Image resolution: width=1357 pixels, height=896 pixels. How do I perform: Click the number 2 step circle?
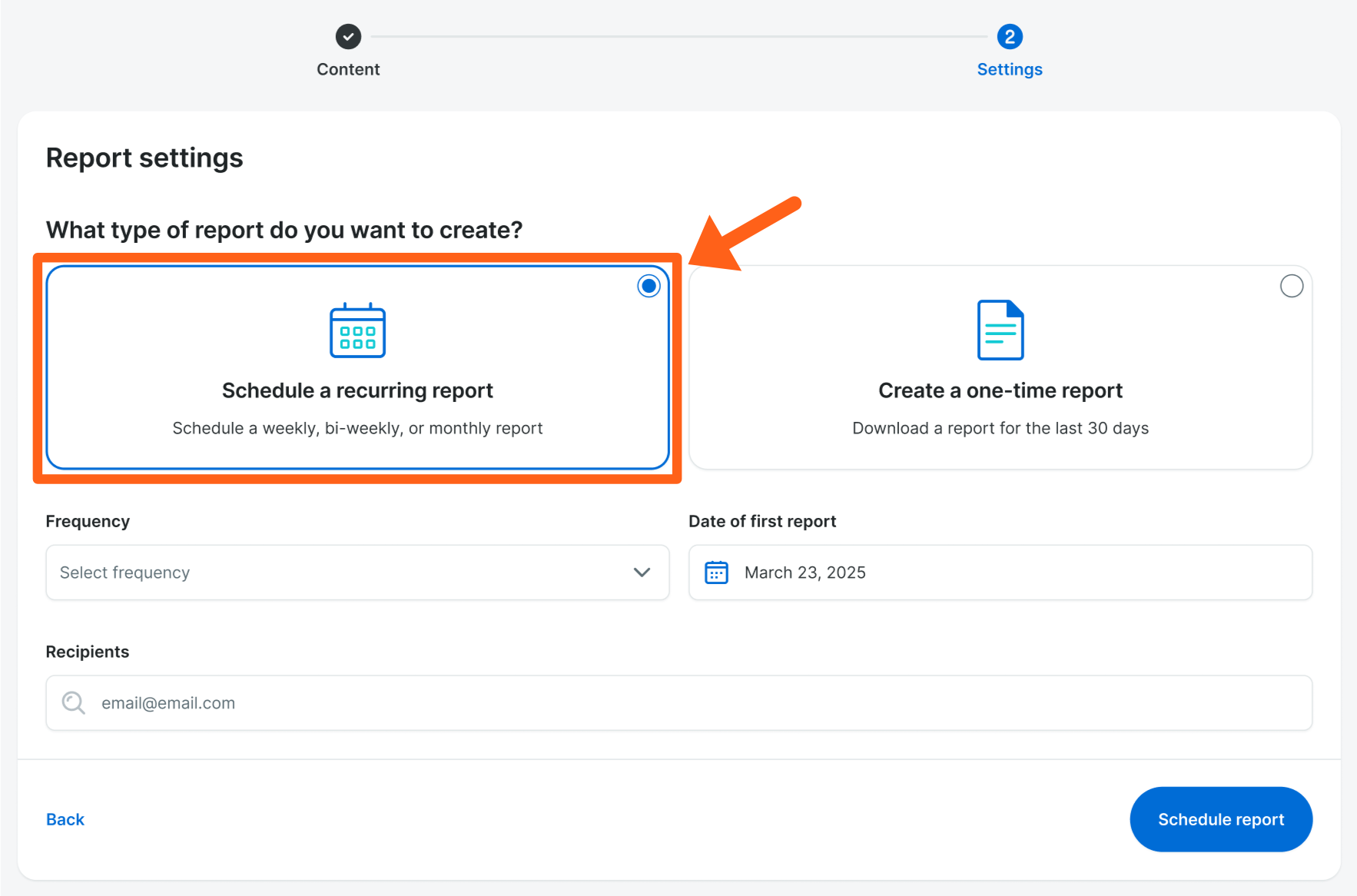[1009, 36]
